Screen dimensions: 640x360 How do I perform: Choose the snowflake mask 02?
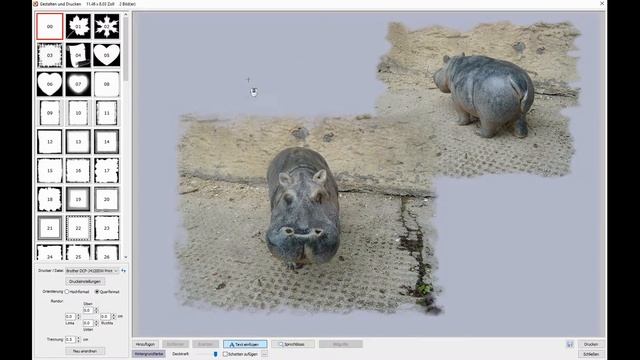[107, 27]
